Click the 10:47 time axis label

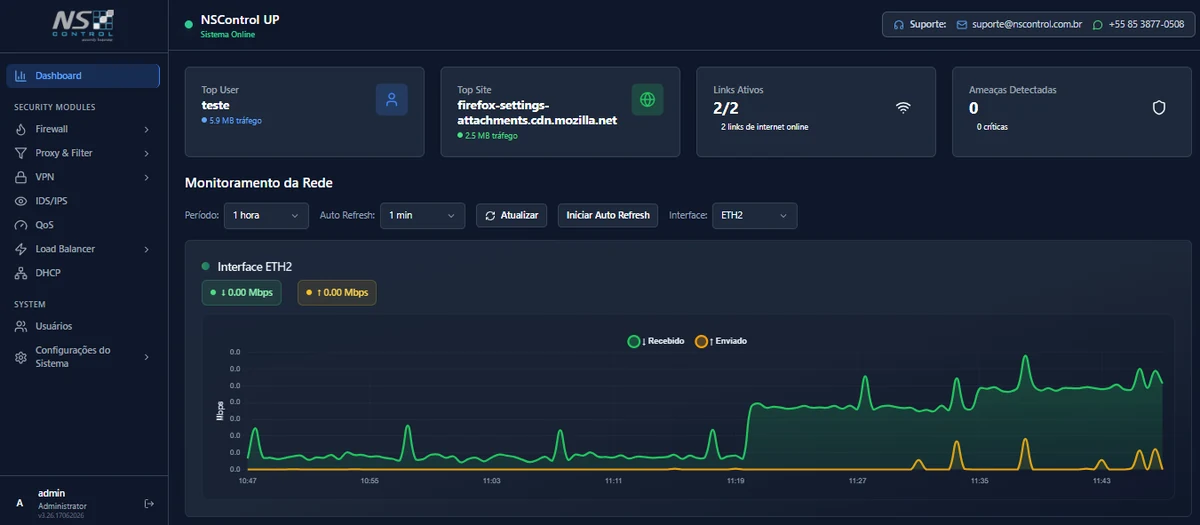pos(248,481)
